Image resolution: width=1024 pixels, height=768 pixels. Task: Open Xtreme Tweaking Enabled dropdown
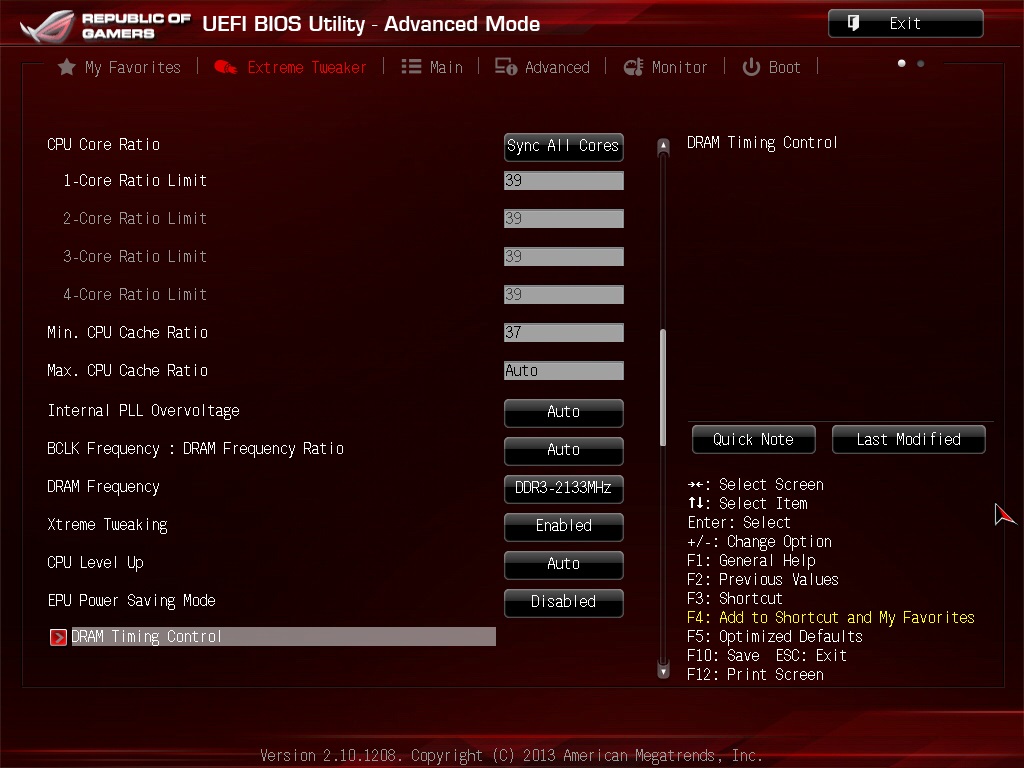tap(564, 526)
